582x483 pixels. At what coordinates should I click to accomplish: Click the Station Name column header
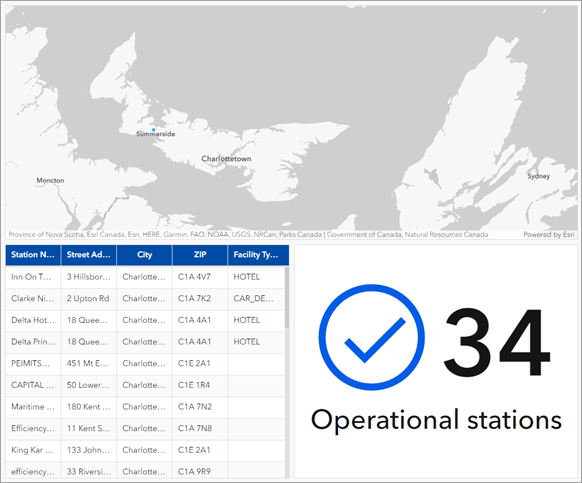click(33, 255)
